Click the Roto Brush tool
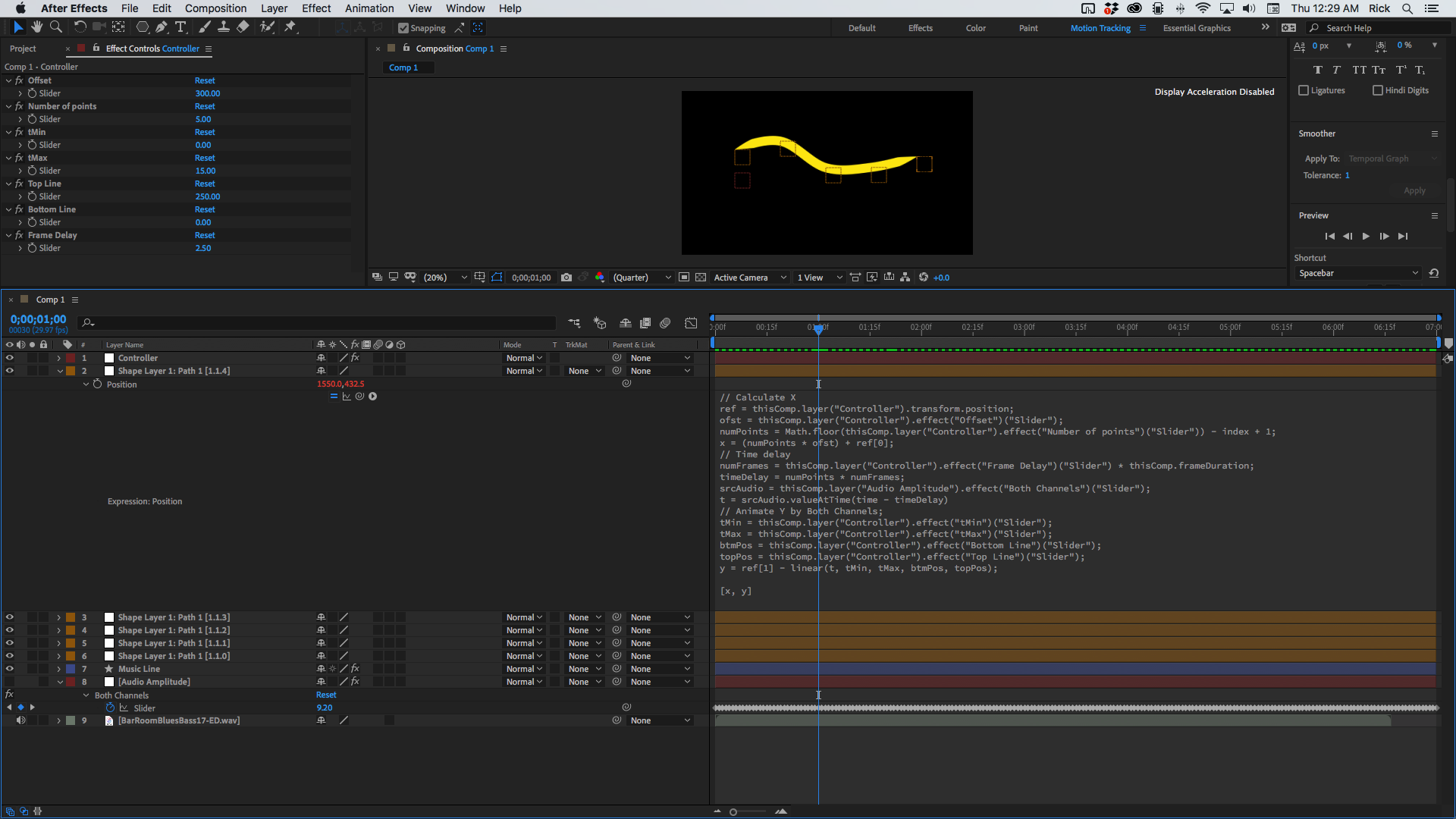Screen dimensions: 1456x819 pyautogui.click(x=267, y=28)
